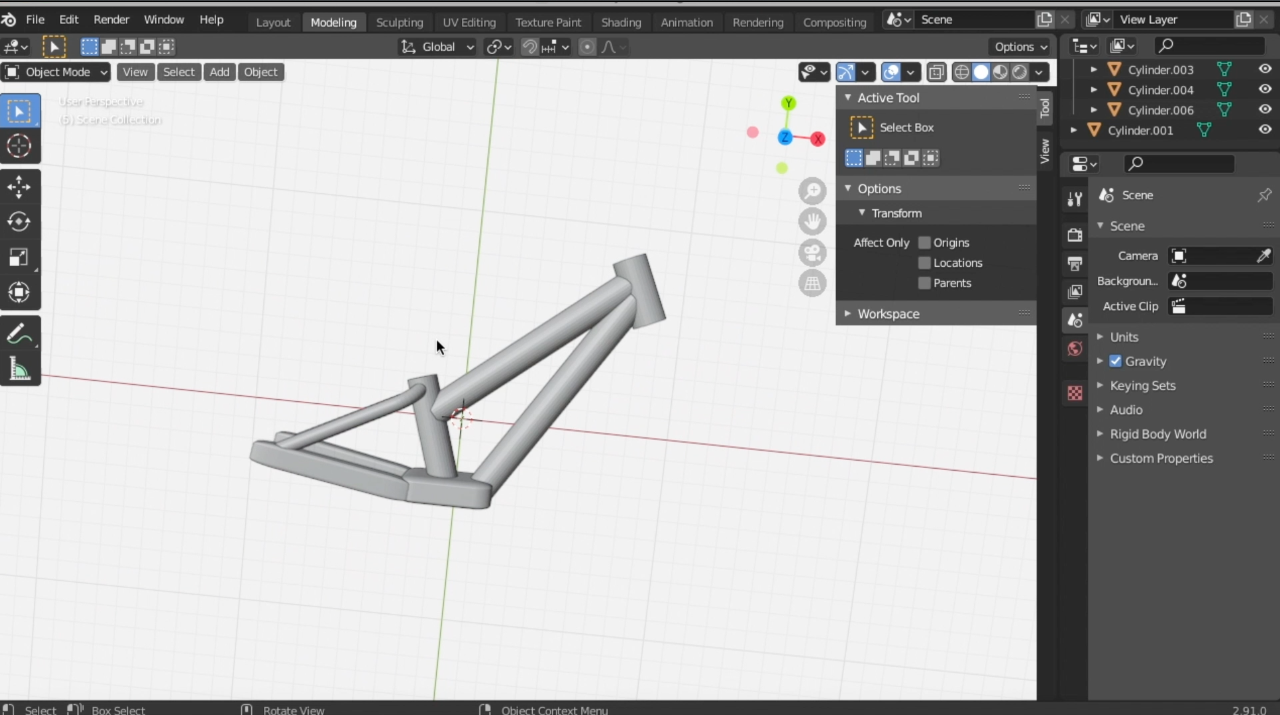This screenshot has width=1280, height=715.
Task: Switch to the Sculpting workspace tab
Action: tap(399, 22)
